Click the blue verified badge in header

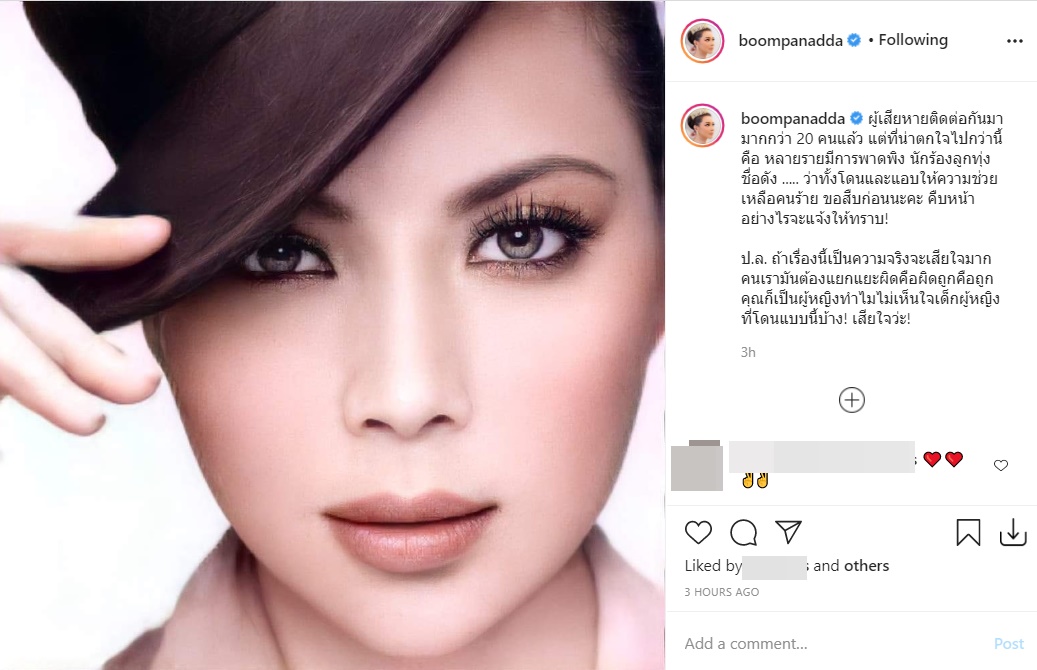pos(854,40)
